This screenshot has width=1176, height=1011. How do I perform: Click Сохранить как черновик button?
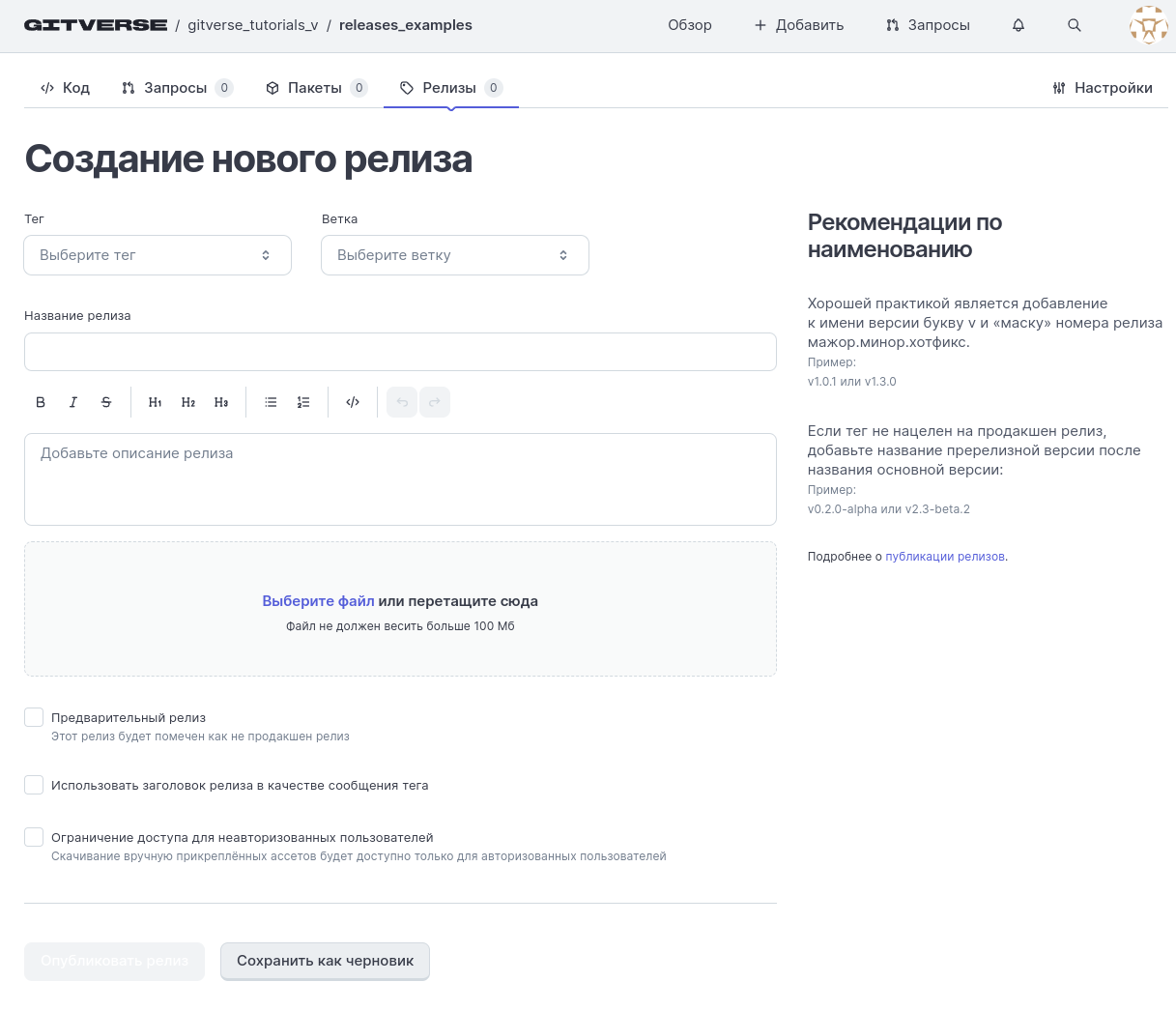pyautogui.click(x=325, y=961)
